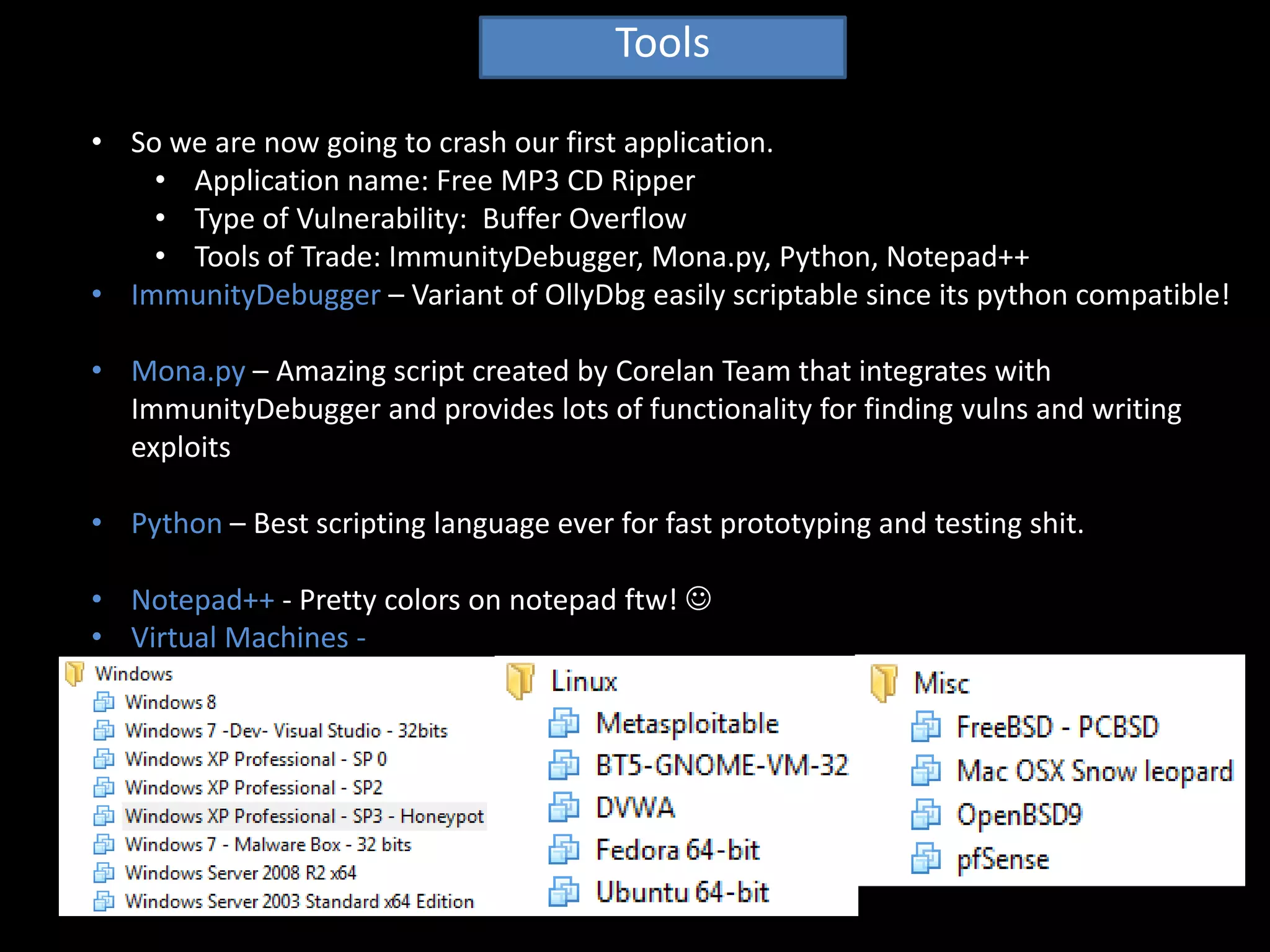Click the Windows folder icon
The width and height of the screenshot is (1270, 952).
(x=74, y=673)
